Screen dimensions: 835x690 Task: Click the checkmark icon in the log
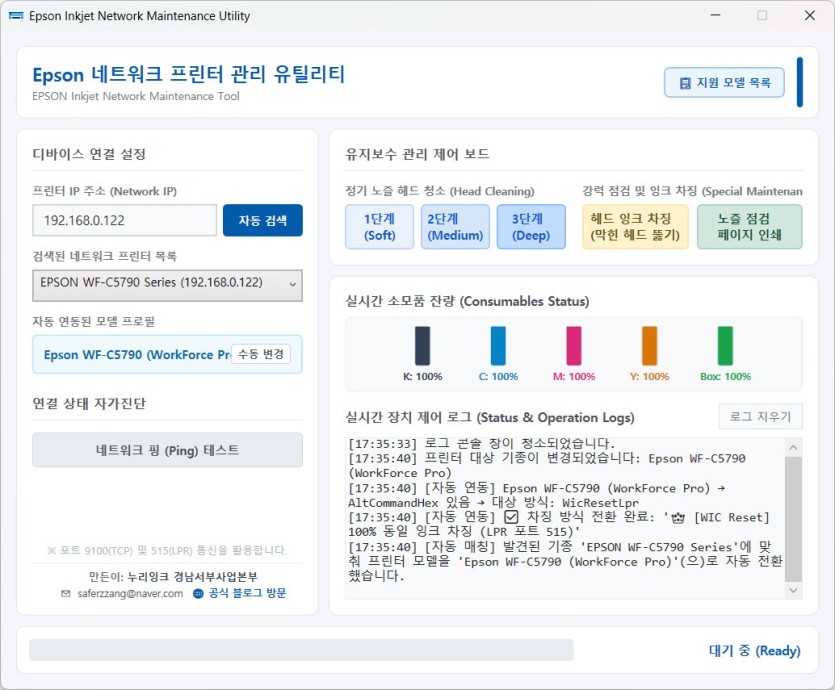click(x=511, y=517)
